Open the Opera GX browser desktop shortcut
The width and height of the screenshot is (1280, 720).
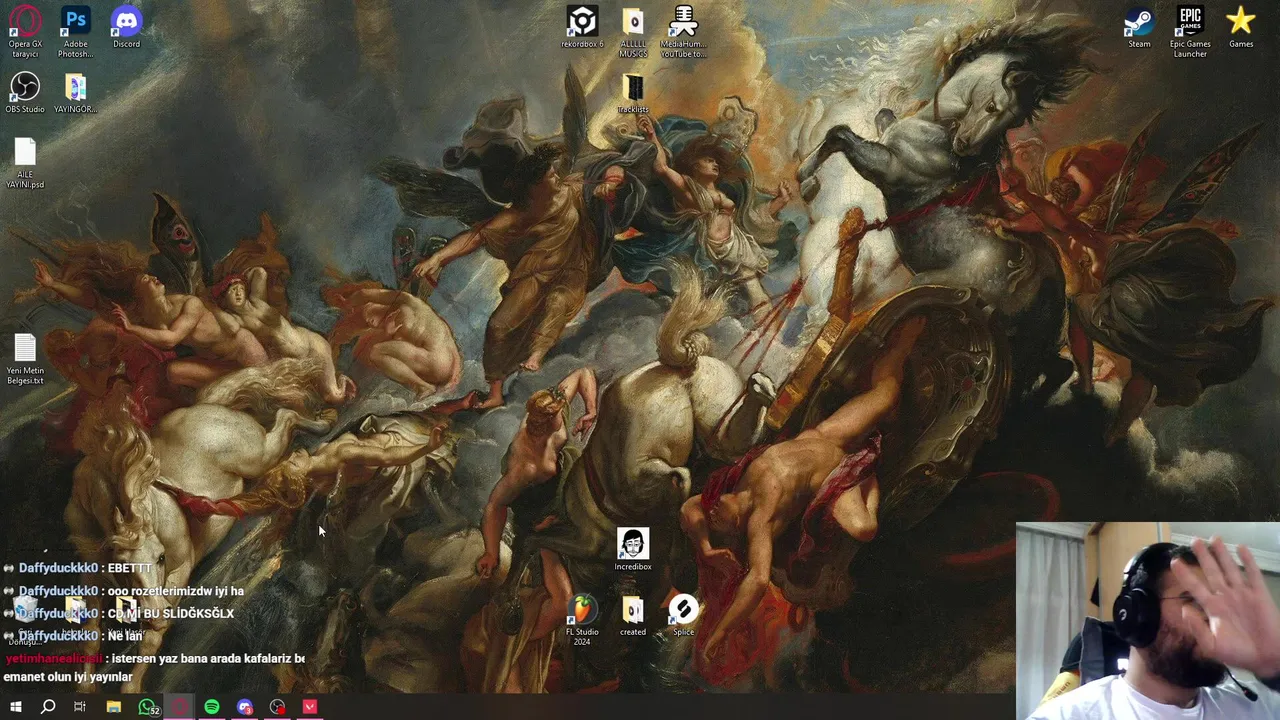pos(25,31)
